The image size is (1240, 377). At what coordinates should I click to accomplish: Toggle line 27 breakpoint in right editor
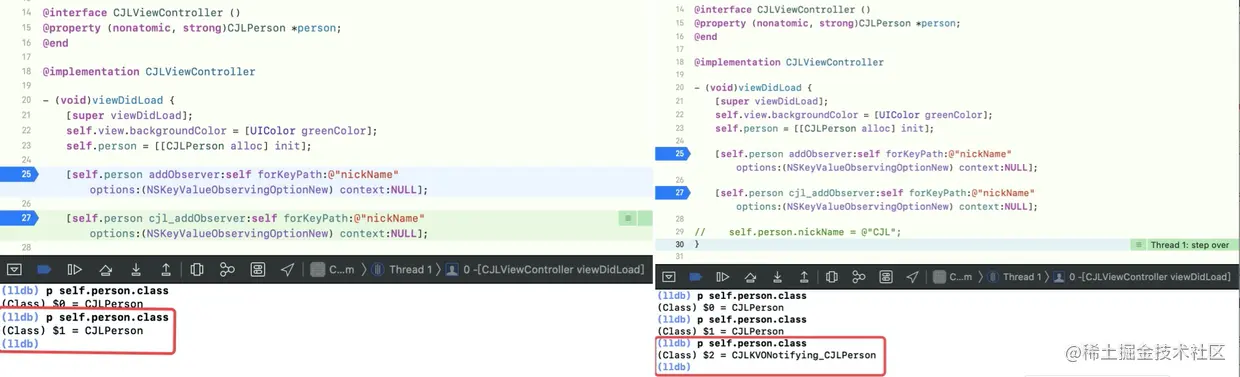click(x=672, y=193)
